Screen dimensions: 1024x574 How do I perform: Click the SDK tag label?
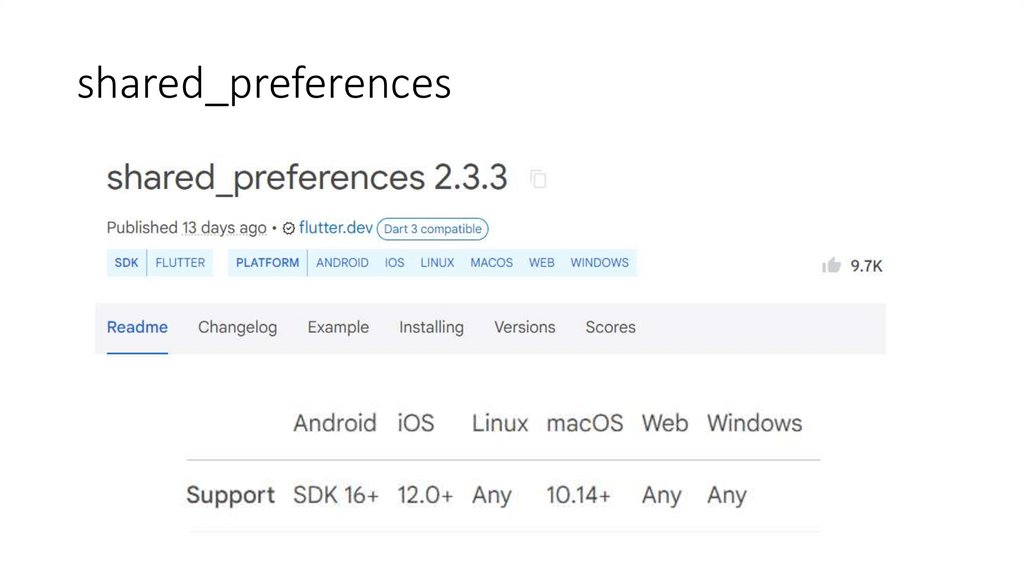point(127,263)
